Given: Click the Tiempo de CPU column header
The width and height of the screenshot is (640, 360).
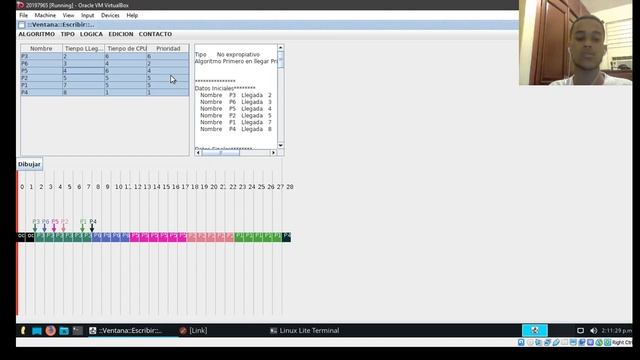Looking at the screenshot, I should tap(126, 49).
